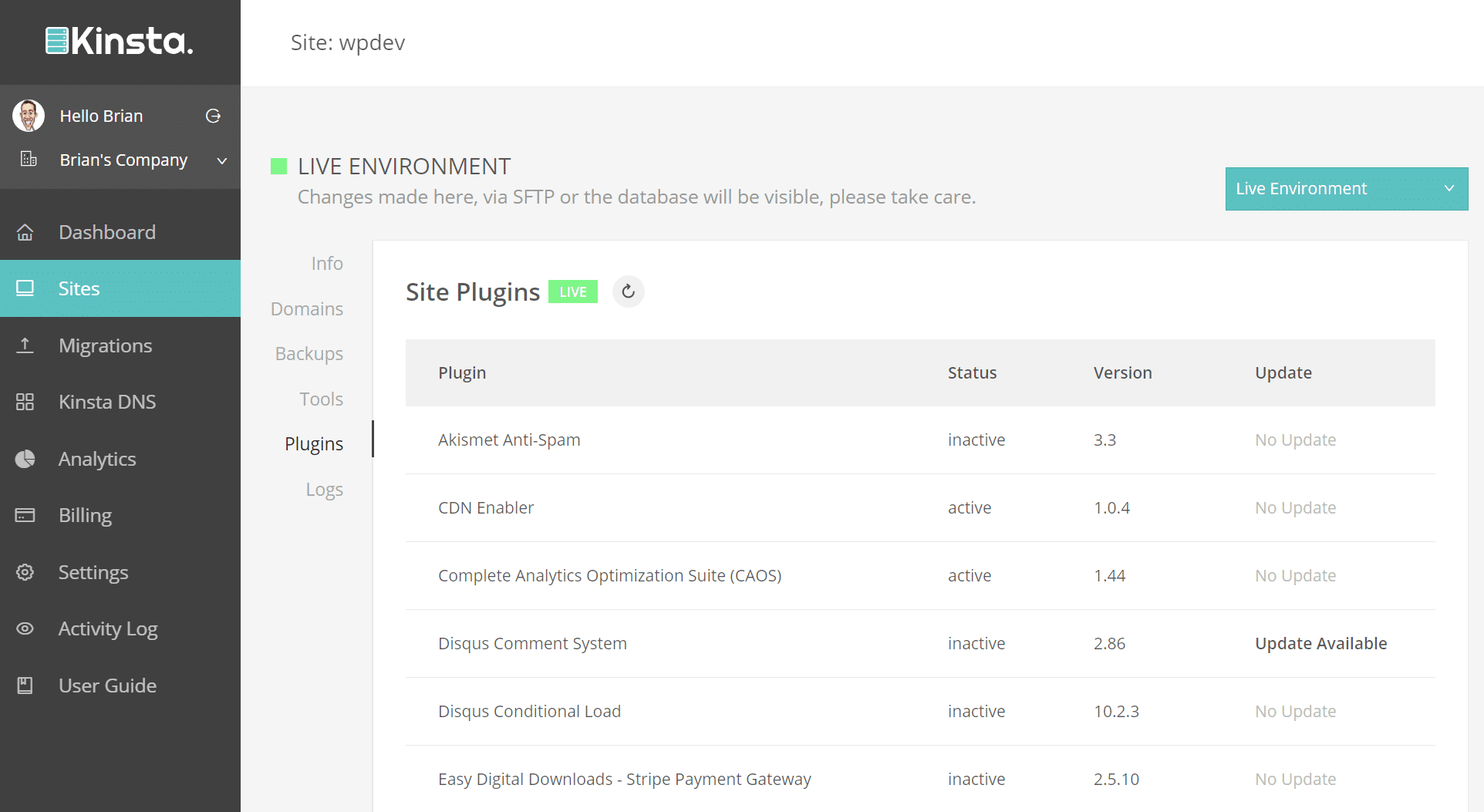Image resolution: width=1484 pixels, height=812 pixels.
Task: Click the logout icon next to Hello Brian
Action: [x=213, y=116]
